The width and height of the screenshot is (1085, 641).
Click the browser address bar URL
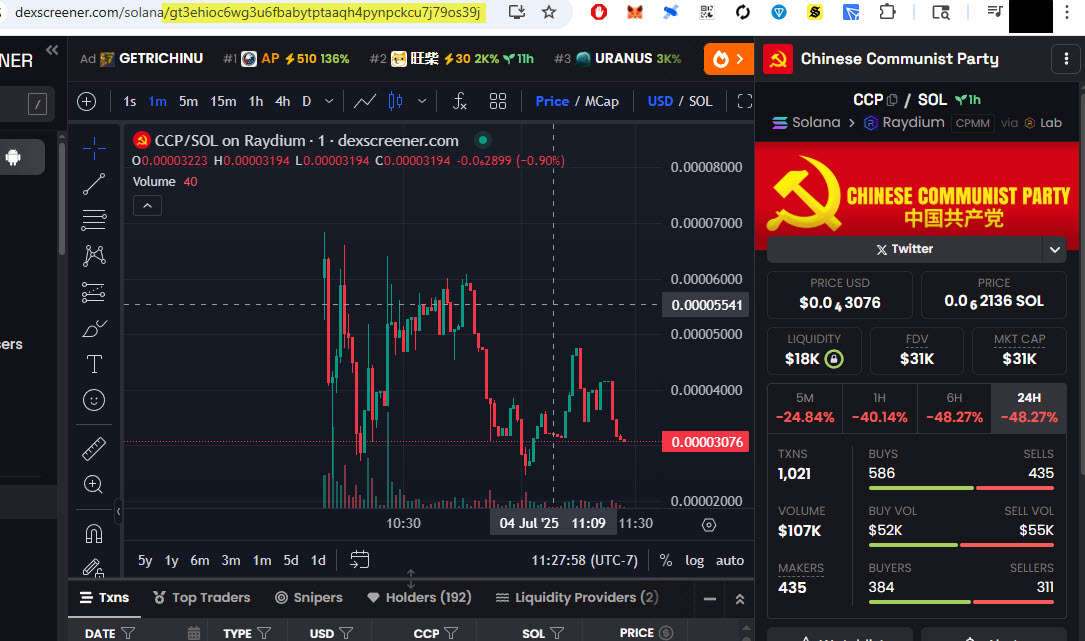(248, 12)
